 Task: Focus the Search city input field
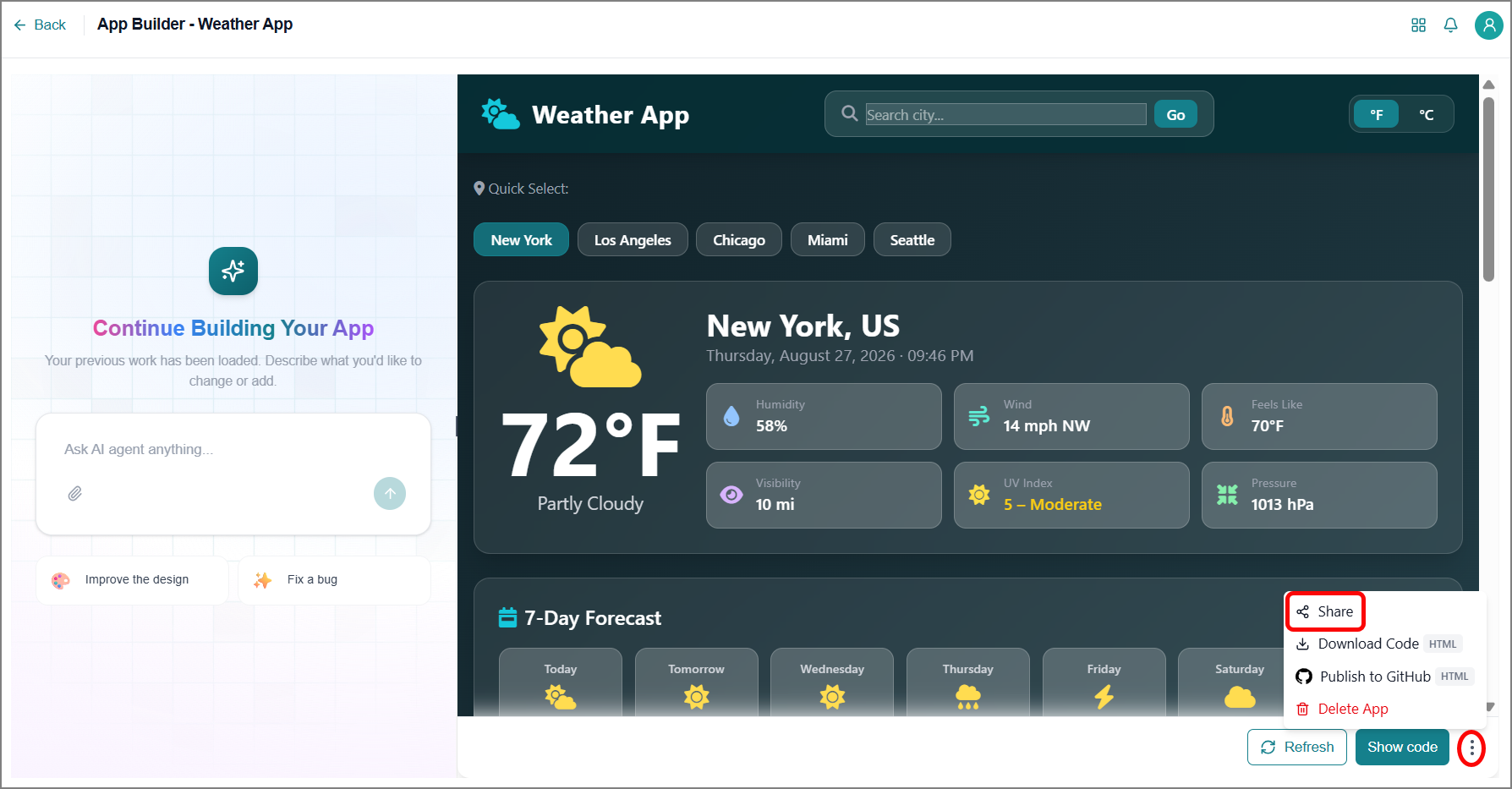click(x=1005, y=114)
